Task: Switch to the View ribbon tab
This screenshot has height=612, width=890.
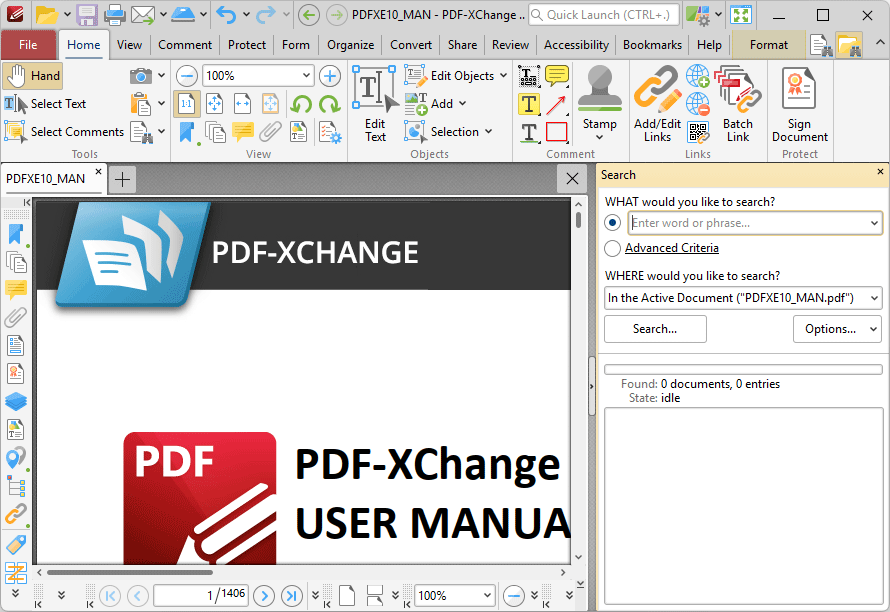Action: tap(129, 45)
